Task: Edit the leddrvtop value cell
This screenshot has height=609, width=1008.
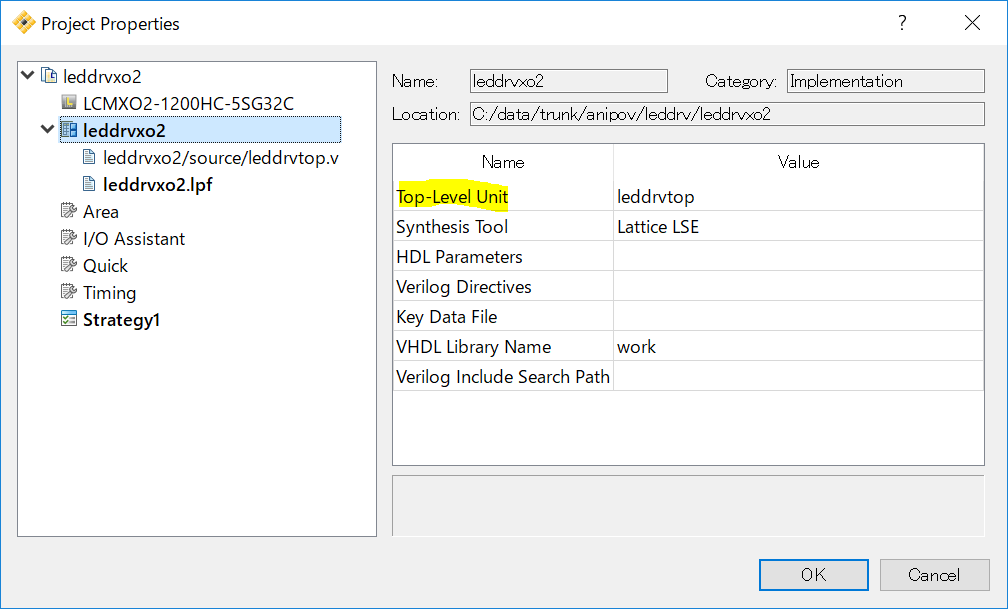Action: [x=798, y=196]
